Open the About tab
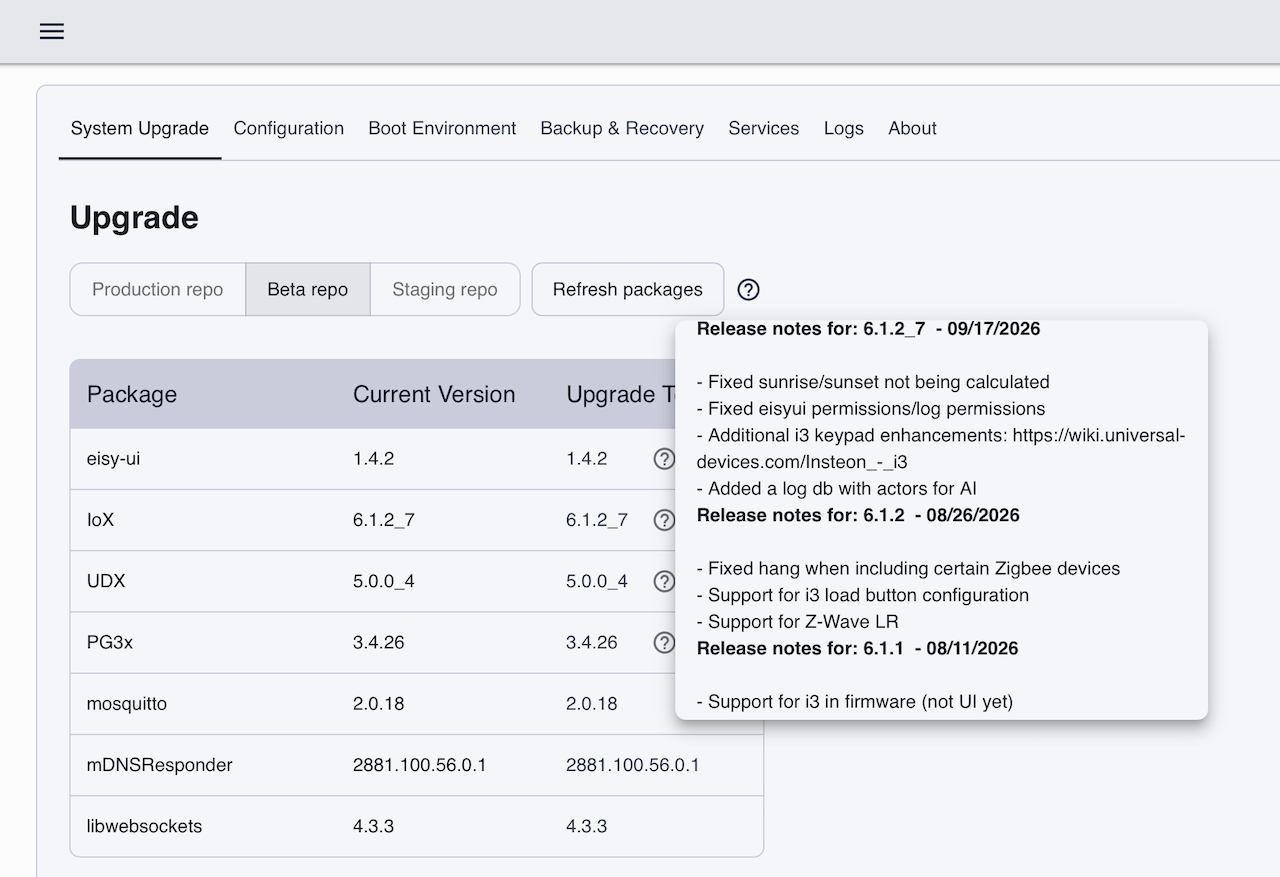The width and height of the screenshot is (1280, 877). [912, 128]
